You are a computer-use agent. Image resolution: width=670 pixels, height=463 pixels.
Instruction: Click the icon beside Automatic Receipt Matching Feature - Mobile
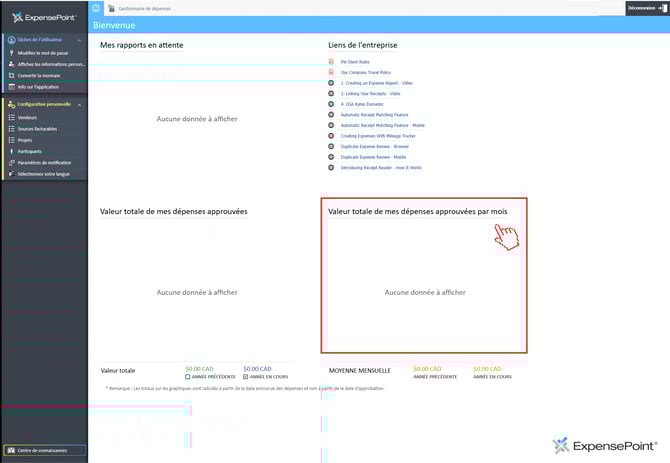point(331,125)
